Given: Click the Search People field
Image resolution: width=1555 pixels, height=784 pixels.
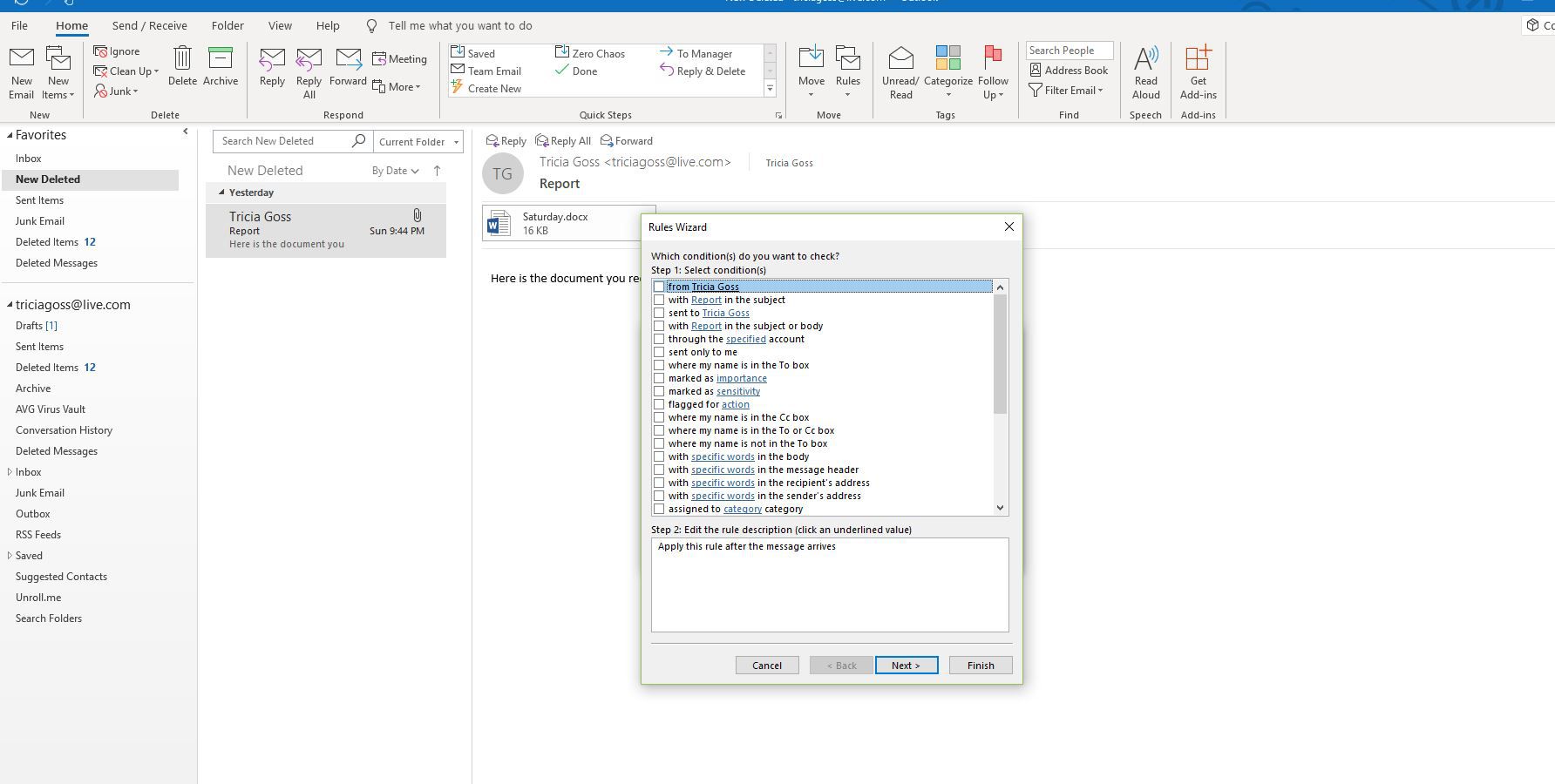Looking at the screenshot, I should (1069, 51).
